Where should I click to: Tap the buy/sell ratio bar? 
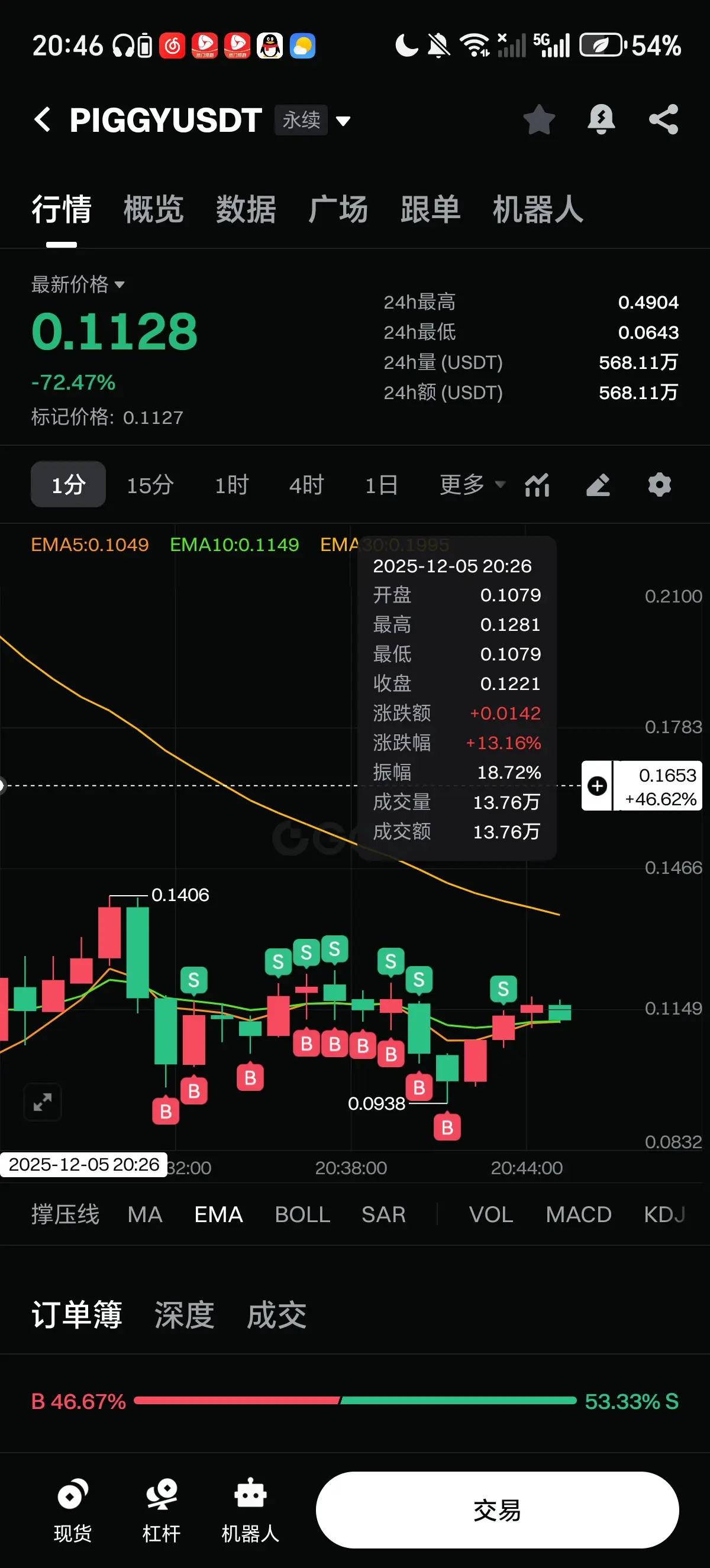pyautogui.click(x=355, y=1401)
